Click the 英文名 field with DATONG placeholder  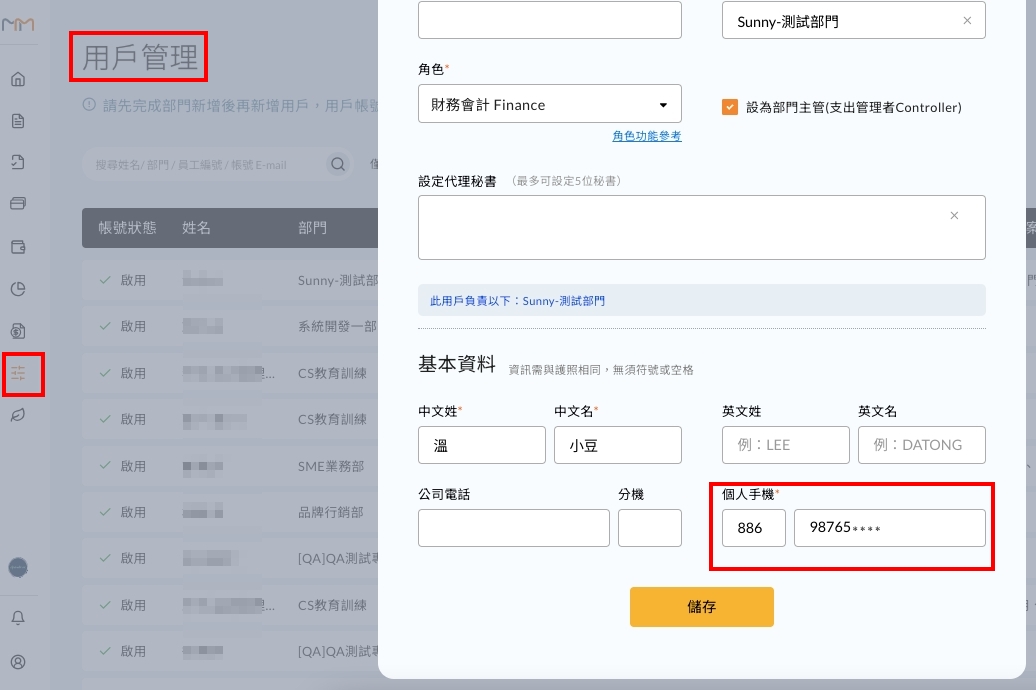tap(922, 445)
